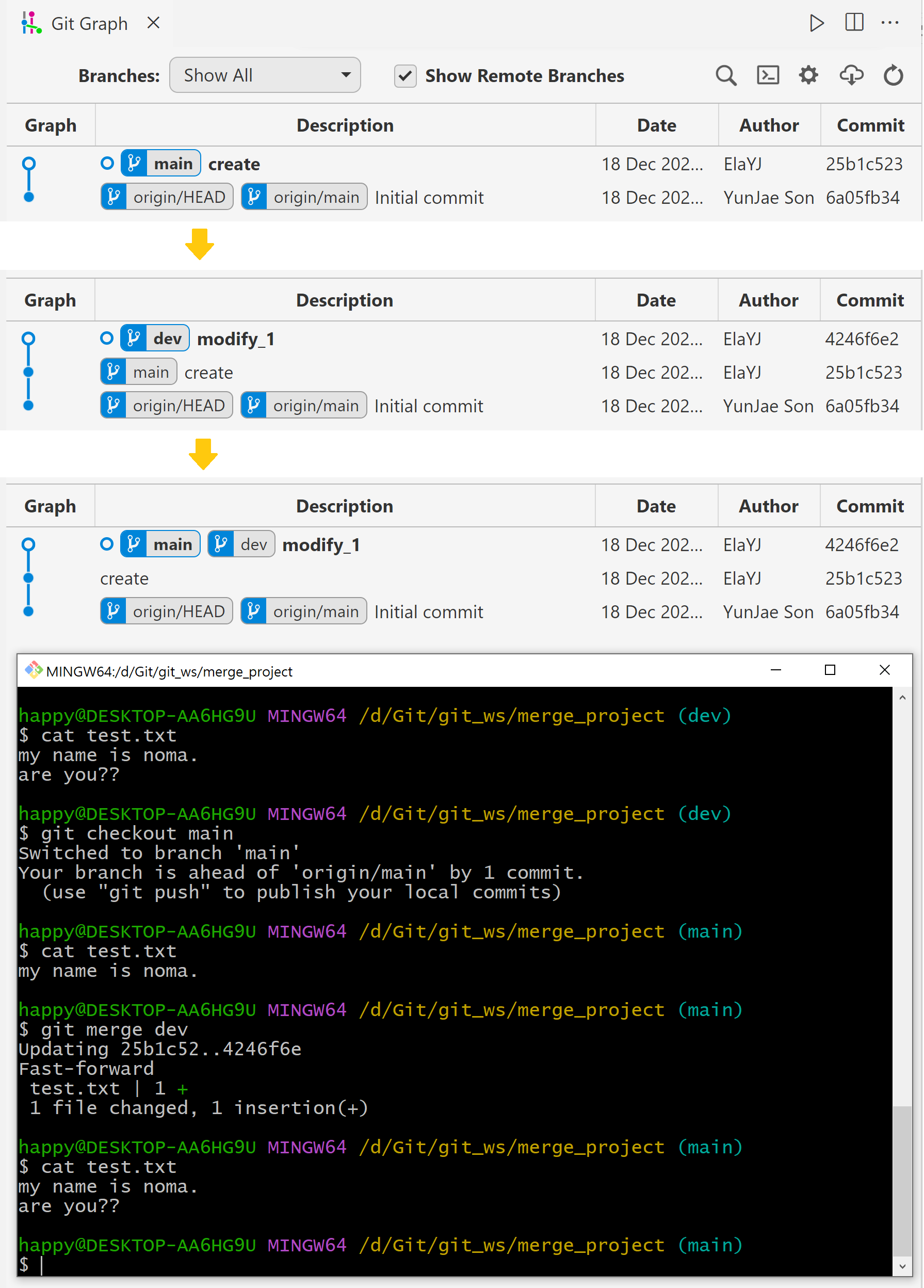The height and width of the screenshot is (1288, 924).
Task: Click the top commit node in first graph
Action: pos(29,164)
